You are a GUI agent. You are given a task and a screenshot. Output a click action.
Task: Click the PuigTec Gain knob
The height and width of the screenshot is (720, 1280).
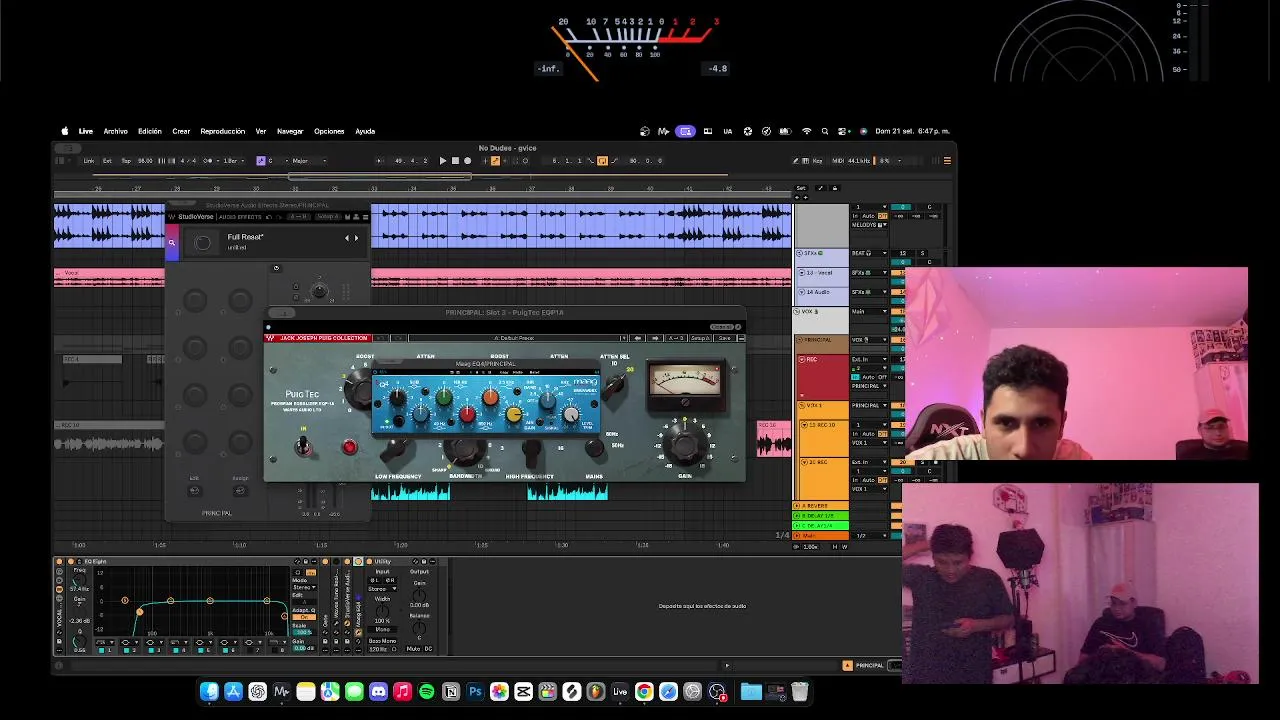tap(684, 444)
